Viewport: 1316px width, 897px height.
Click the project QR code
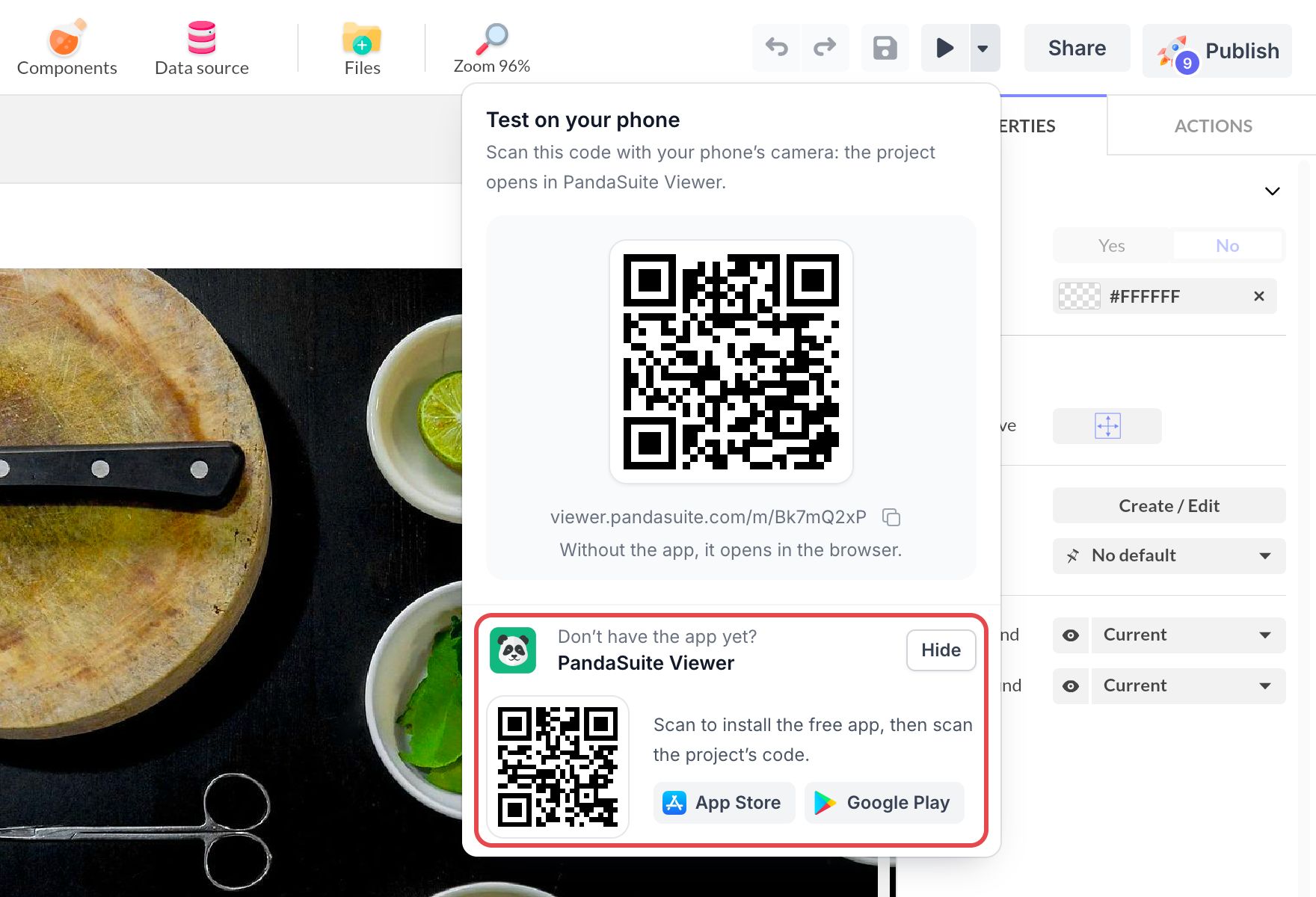(x=731, y=362)
